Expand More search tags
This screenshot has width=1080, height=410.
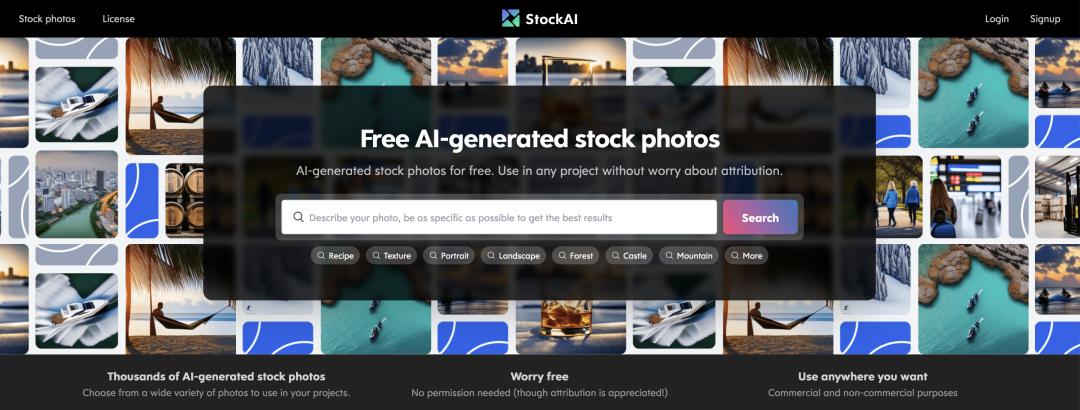point(747,256)
